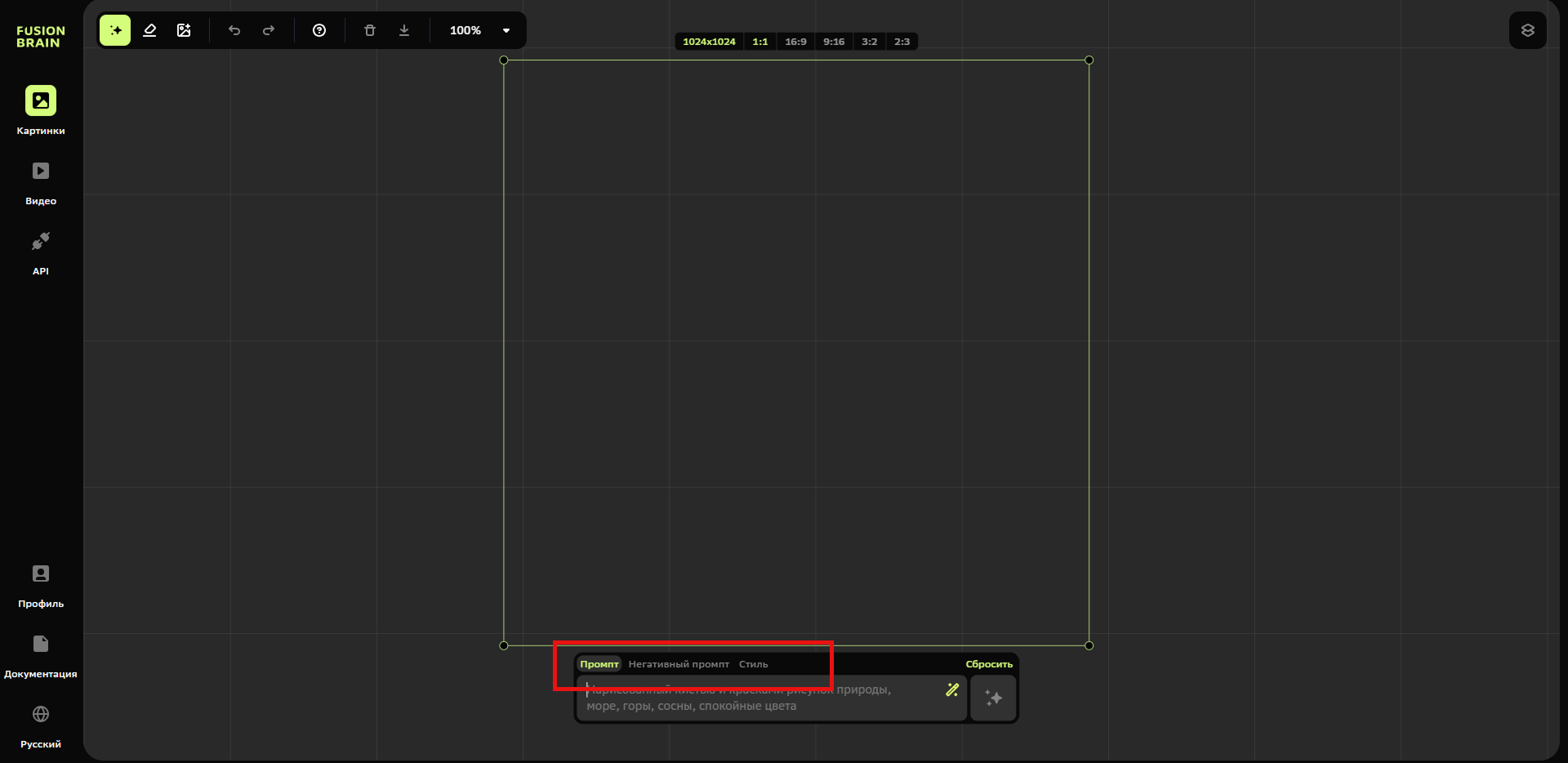Switch to the 9:16 aspect ratio
The image size is (1568, 763).
[x=834, y=42]
